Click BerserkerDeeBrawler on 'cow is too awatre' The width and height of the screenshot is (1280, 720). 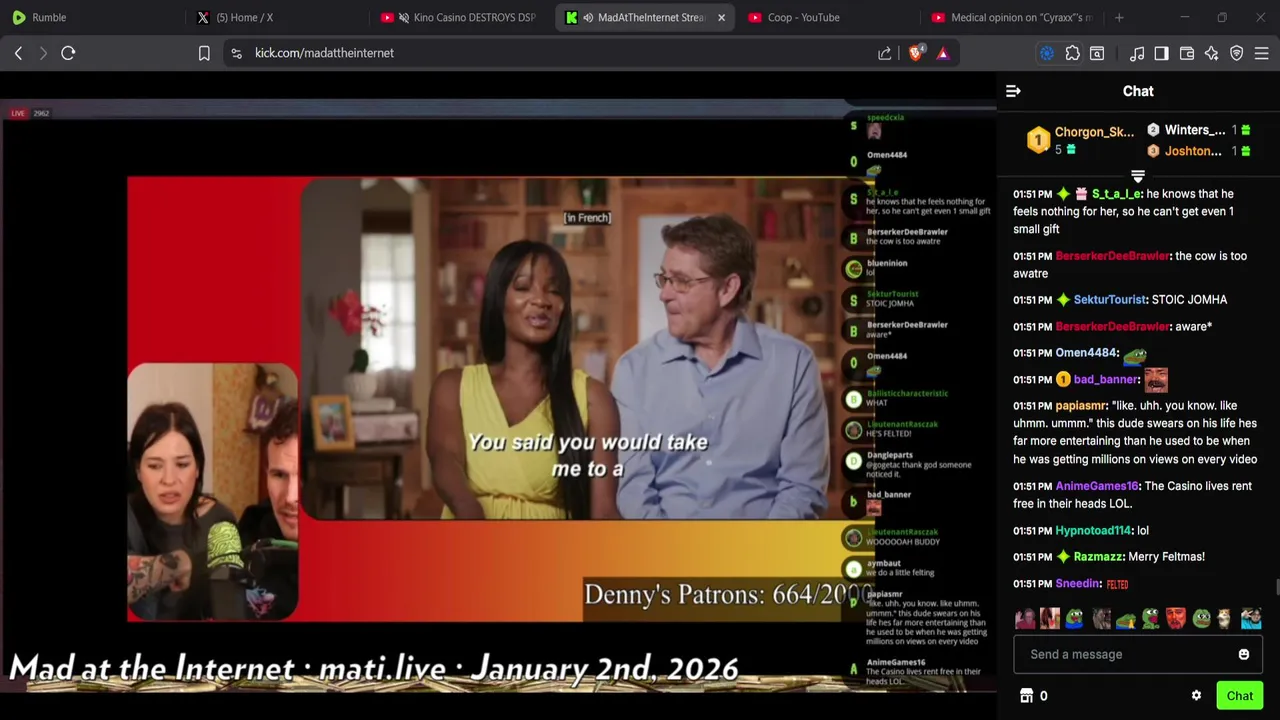click(1112, 256)
